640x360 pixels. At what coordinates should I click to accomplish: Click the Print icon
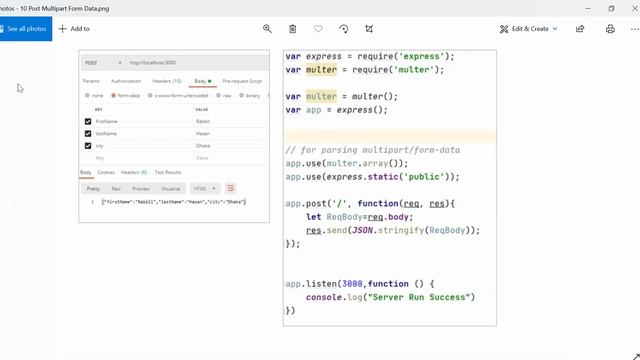coord(610,29)
